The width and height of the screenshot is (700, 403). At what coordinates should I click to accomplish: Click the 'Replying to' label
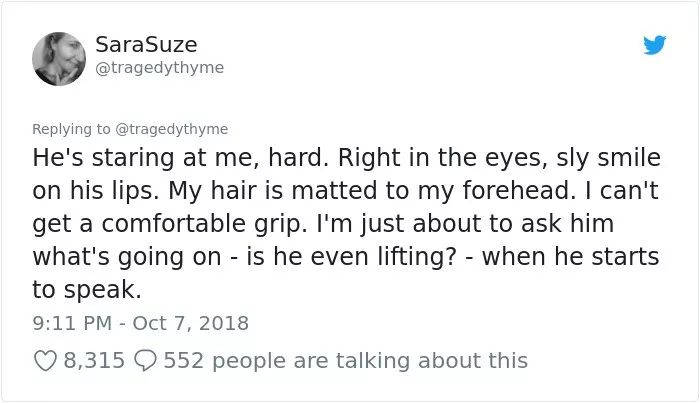pyautogui.click(x=71, y=129)
